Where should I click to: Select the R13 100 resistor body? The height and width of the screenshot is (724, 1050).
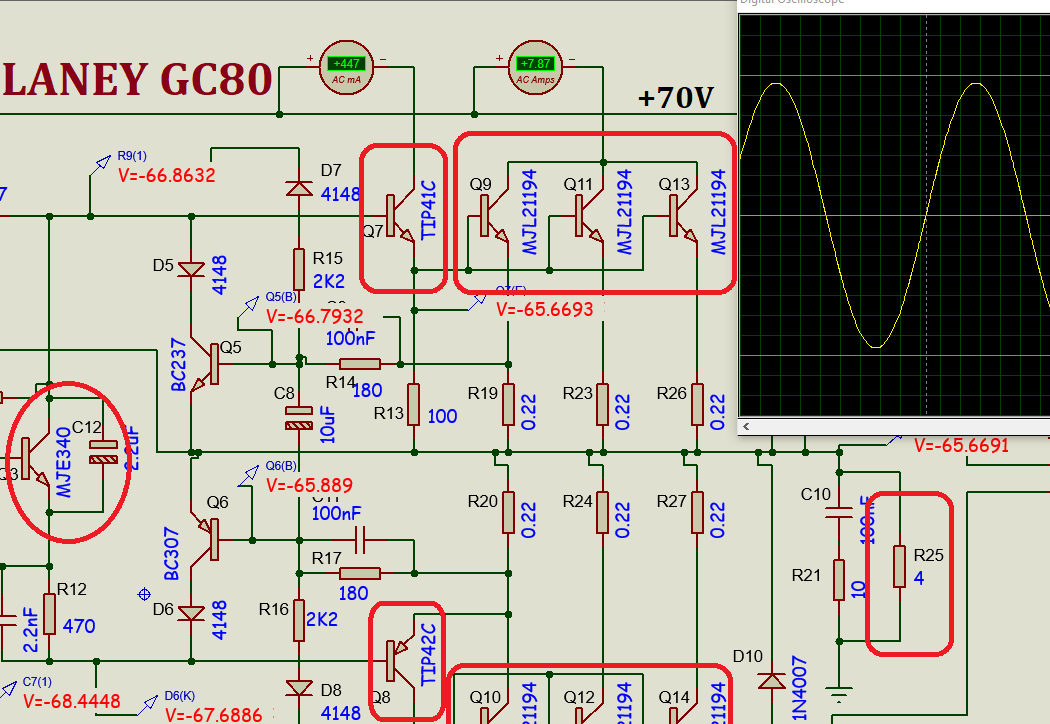[x=413, y=405]
